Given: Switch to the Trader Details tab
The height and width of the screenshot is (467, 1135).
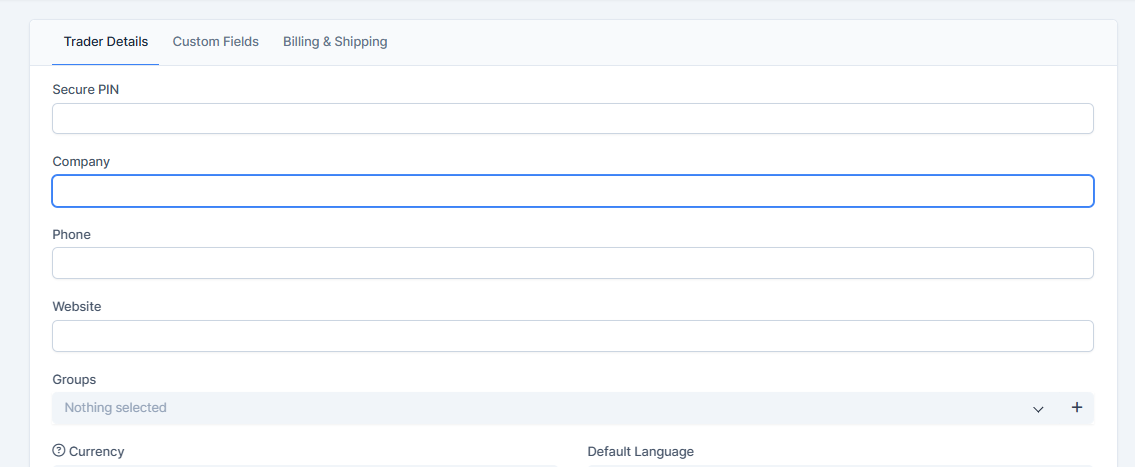Looking at the screenshot, I should tap(106, 42).
